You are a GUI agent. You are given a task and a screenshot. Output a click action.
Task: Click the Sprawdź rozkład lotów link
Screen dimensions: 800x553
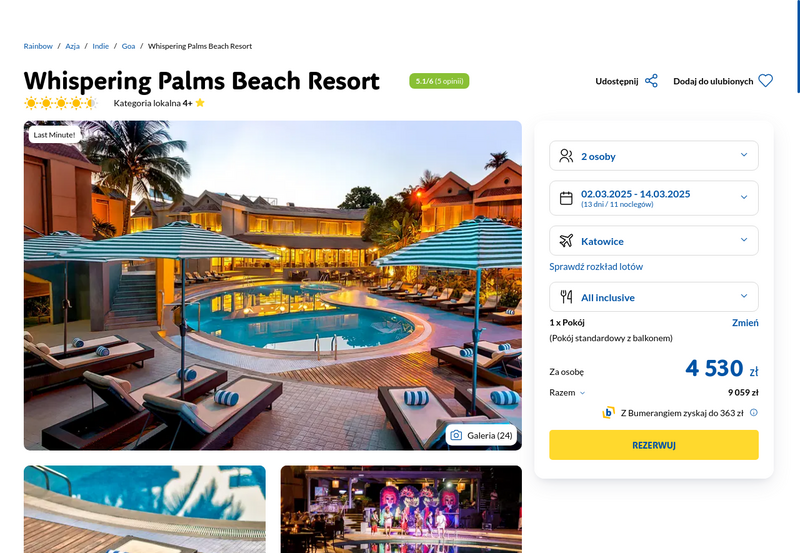point(596,266)
